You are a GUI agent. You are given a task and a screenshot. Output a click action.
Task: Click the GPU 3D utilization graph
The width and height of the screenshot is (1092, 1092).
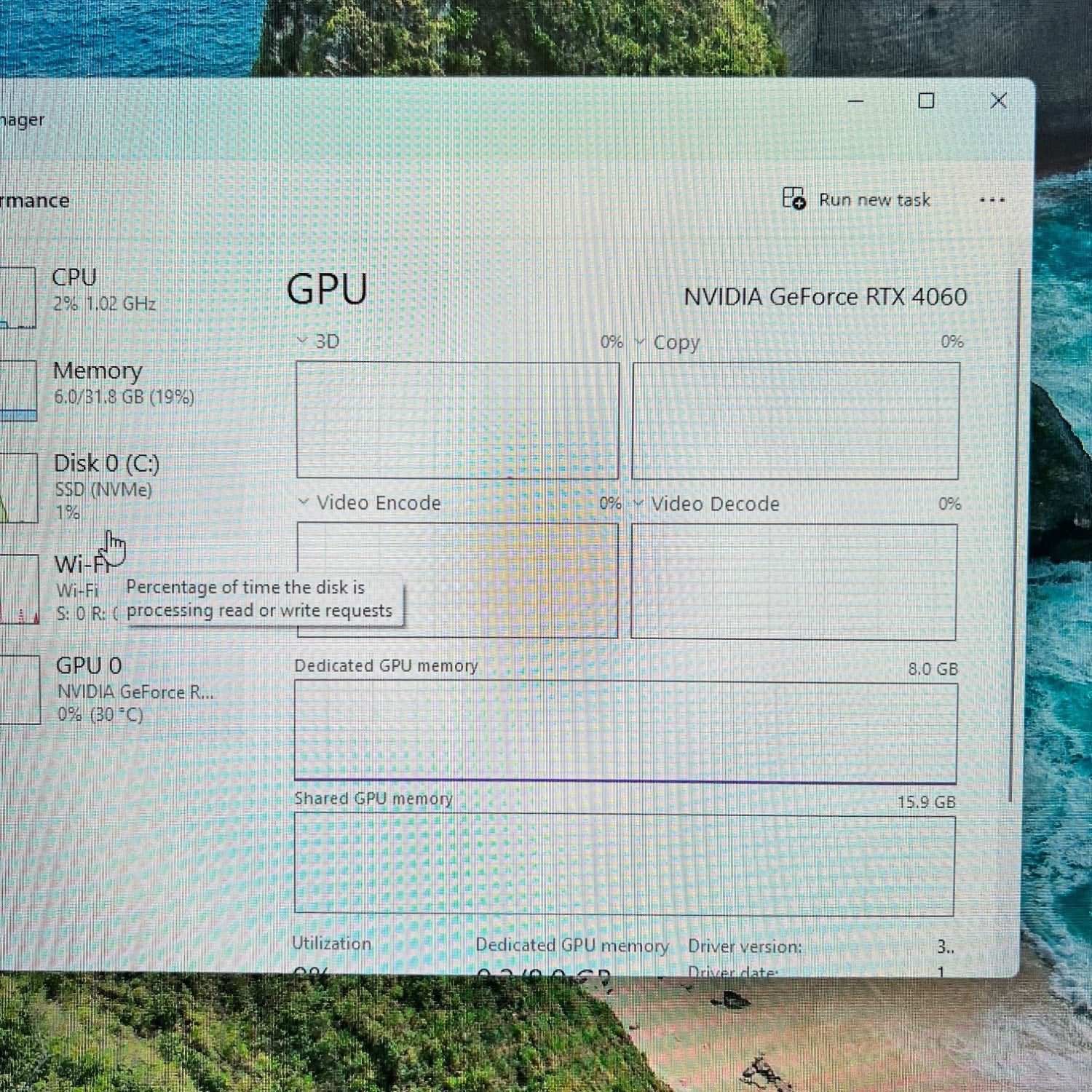coord(458,421)
